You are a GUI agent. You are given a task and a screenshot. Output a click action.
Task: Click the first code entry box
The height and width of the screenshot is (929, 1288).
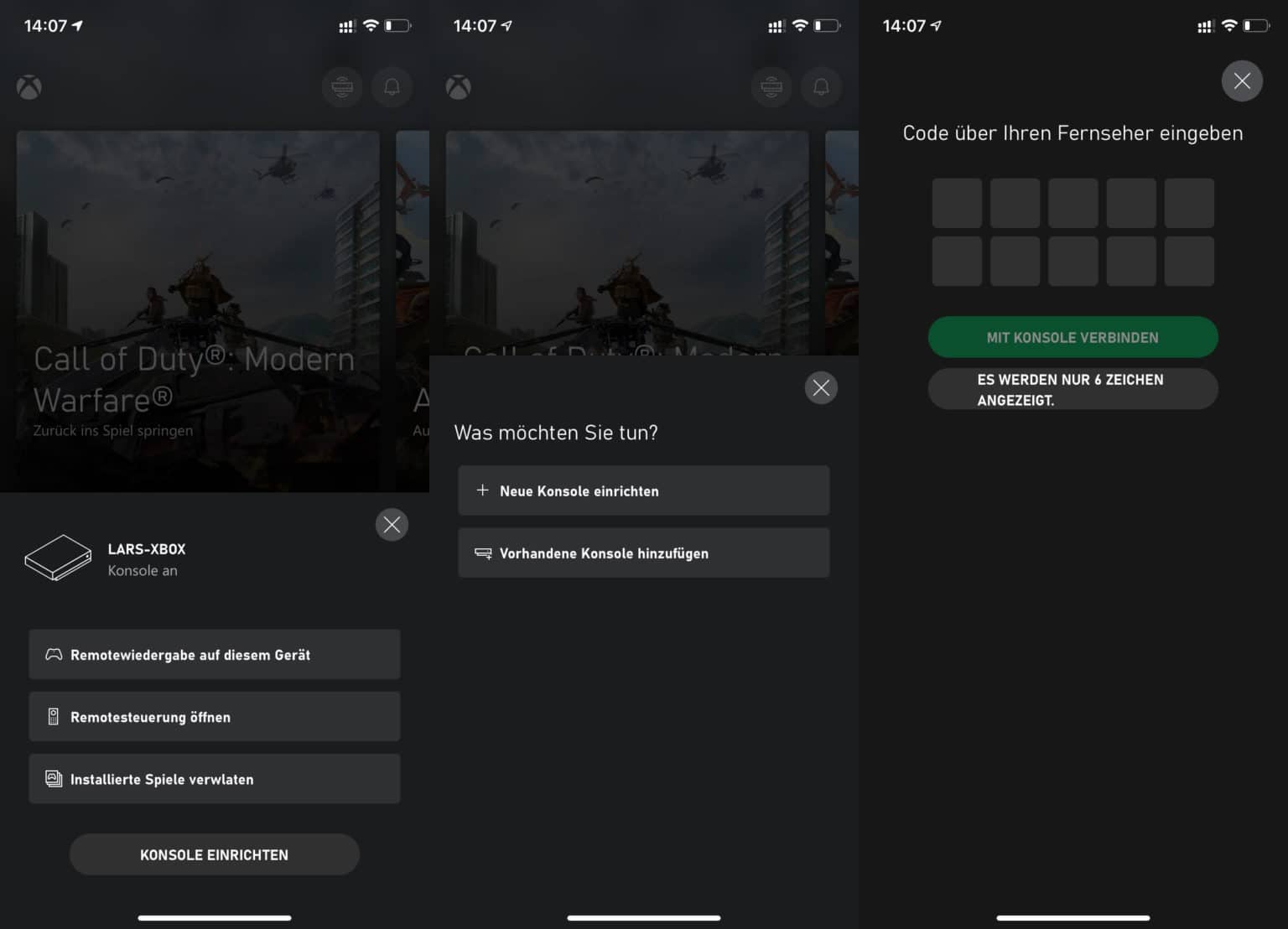pos(957,203)
